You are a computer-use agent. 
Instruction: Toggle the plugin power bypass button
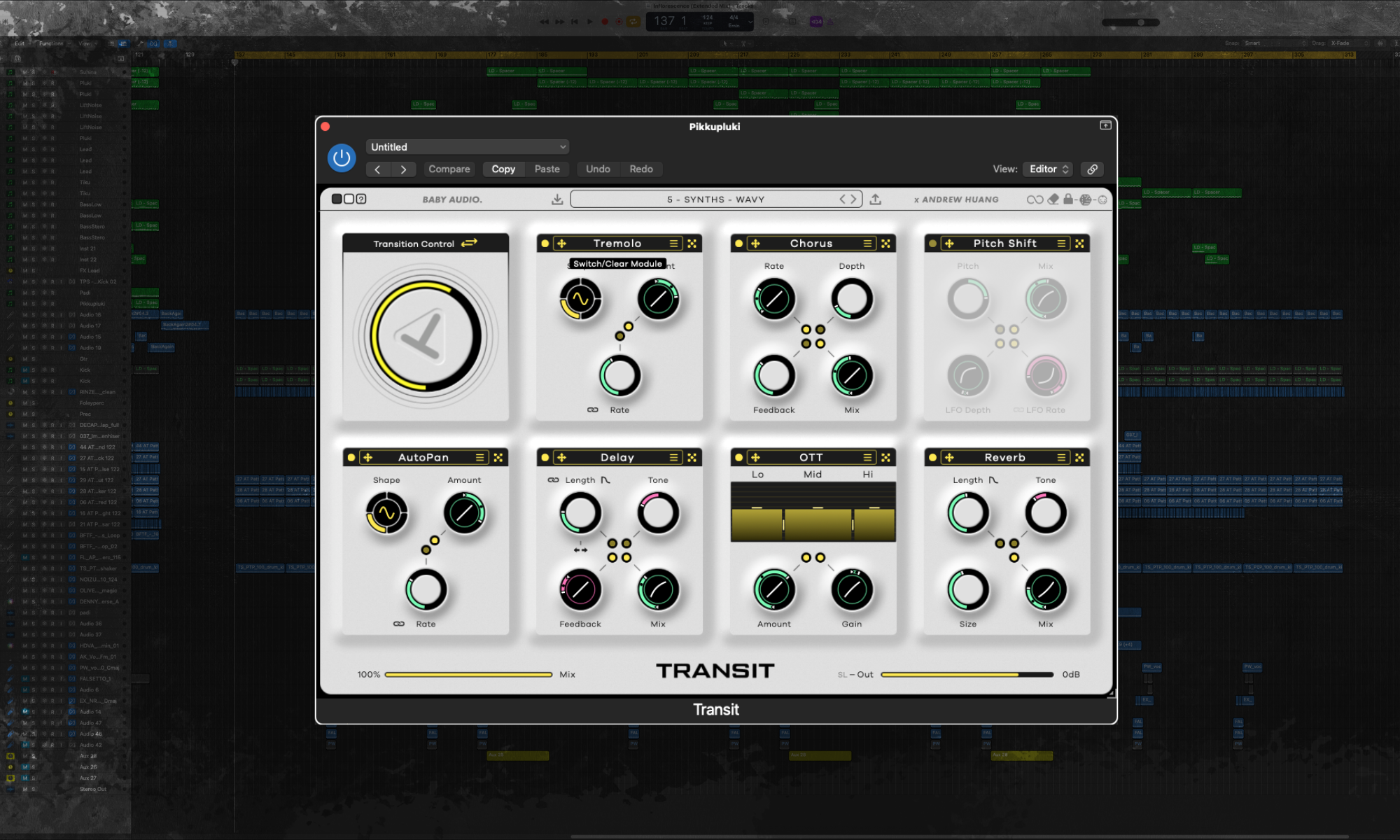(x=342, y=158)
